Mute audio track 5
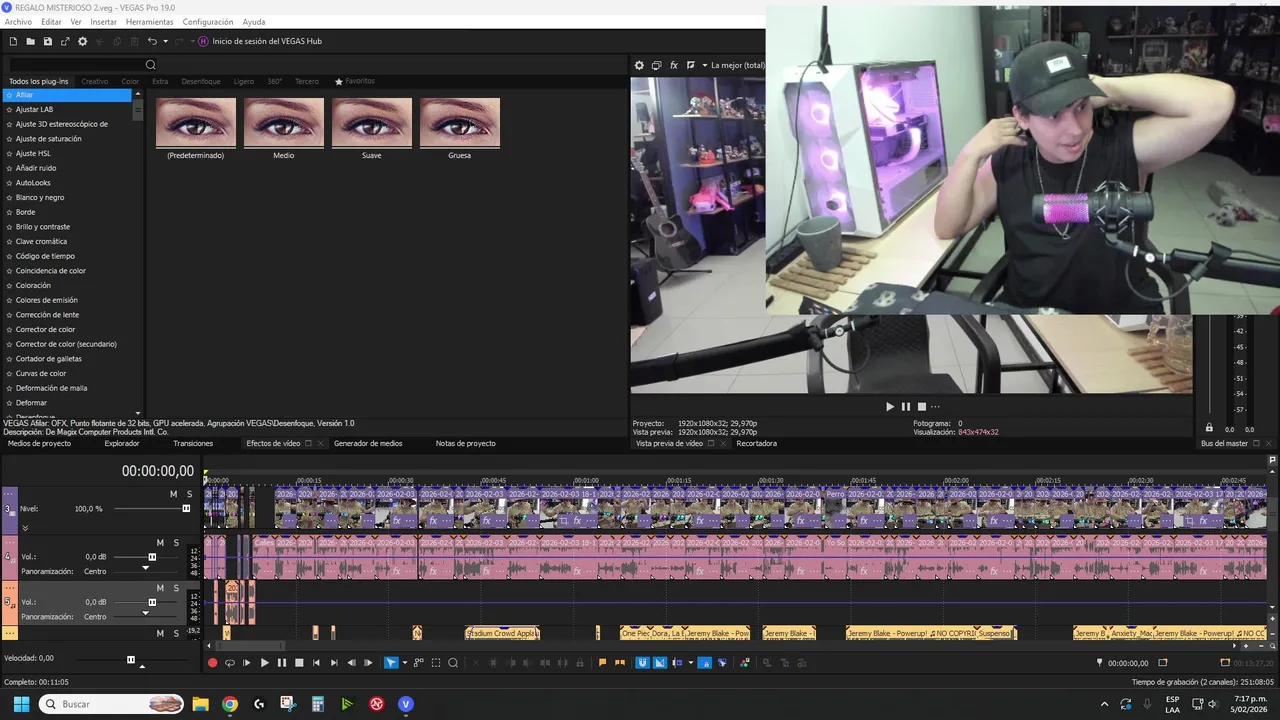This screenshot has height=720, width=1280. click(x=160, y=588)
